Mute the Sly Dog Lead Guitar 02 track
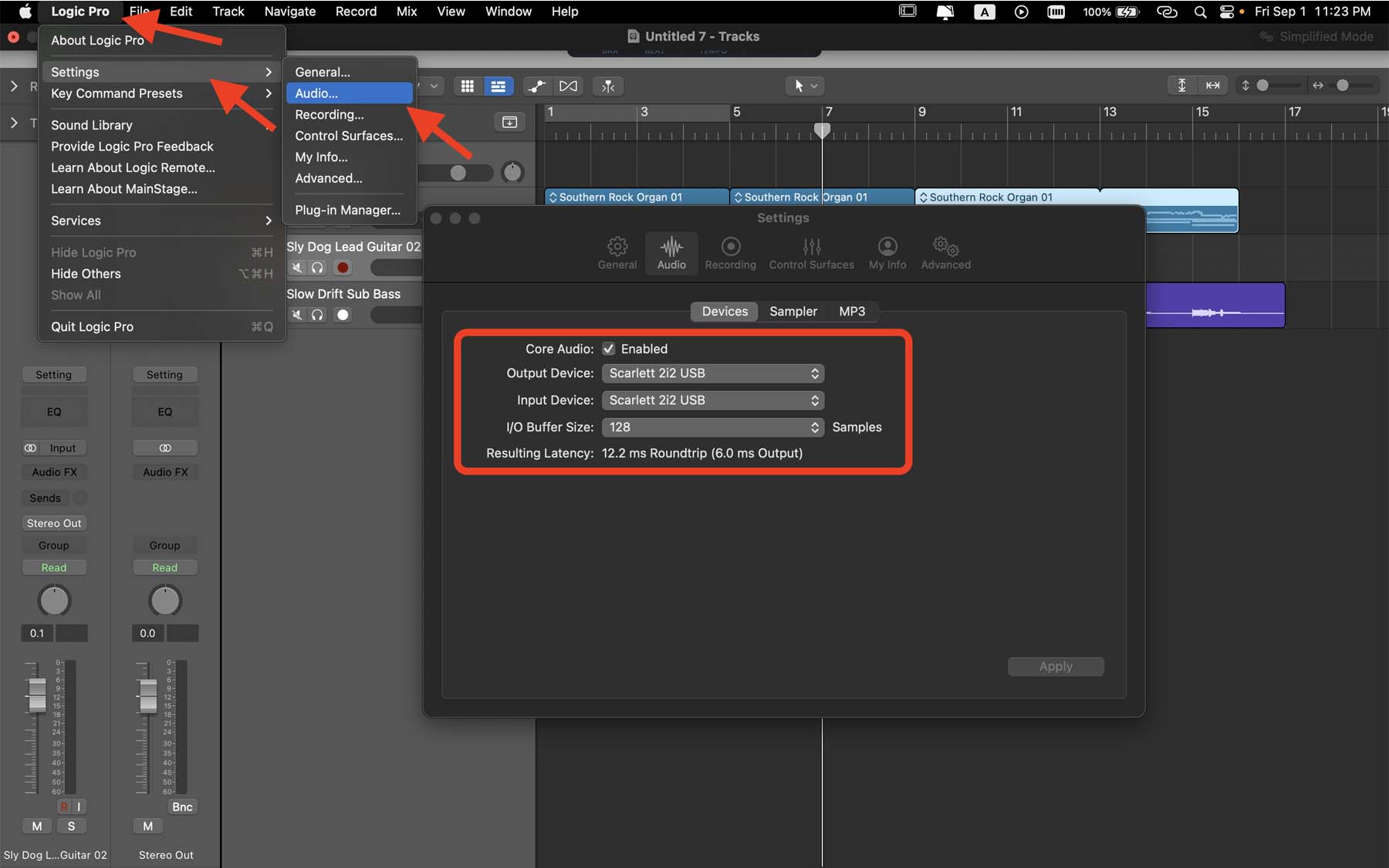The image size is (1389, 868). [297, 268]
